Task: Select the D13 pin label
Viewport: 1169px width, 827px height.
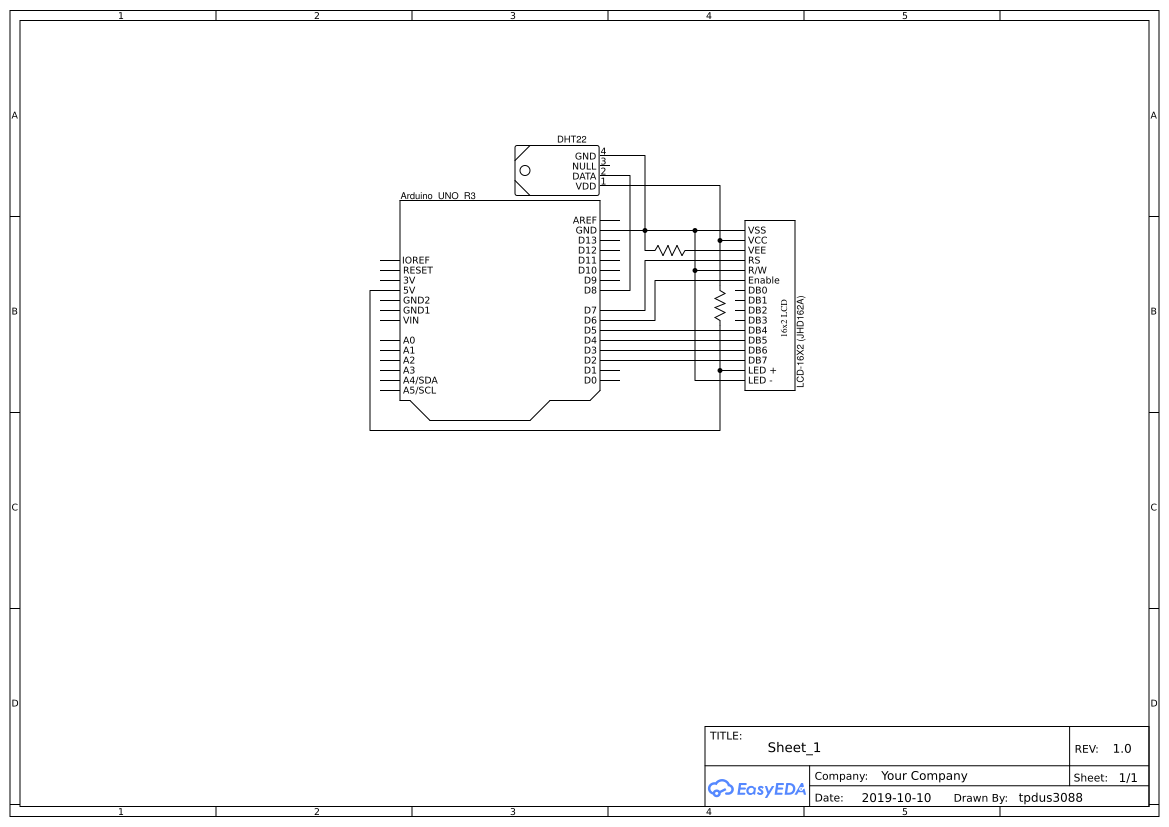Action: 587,241
